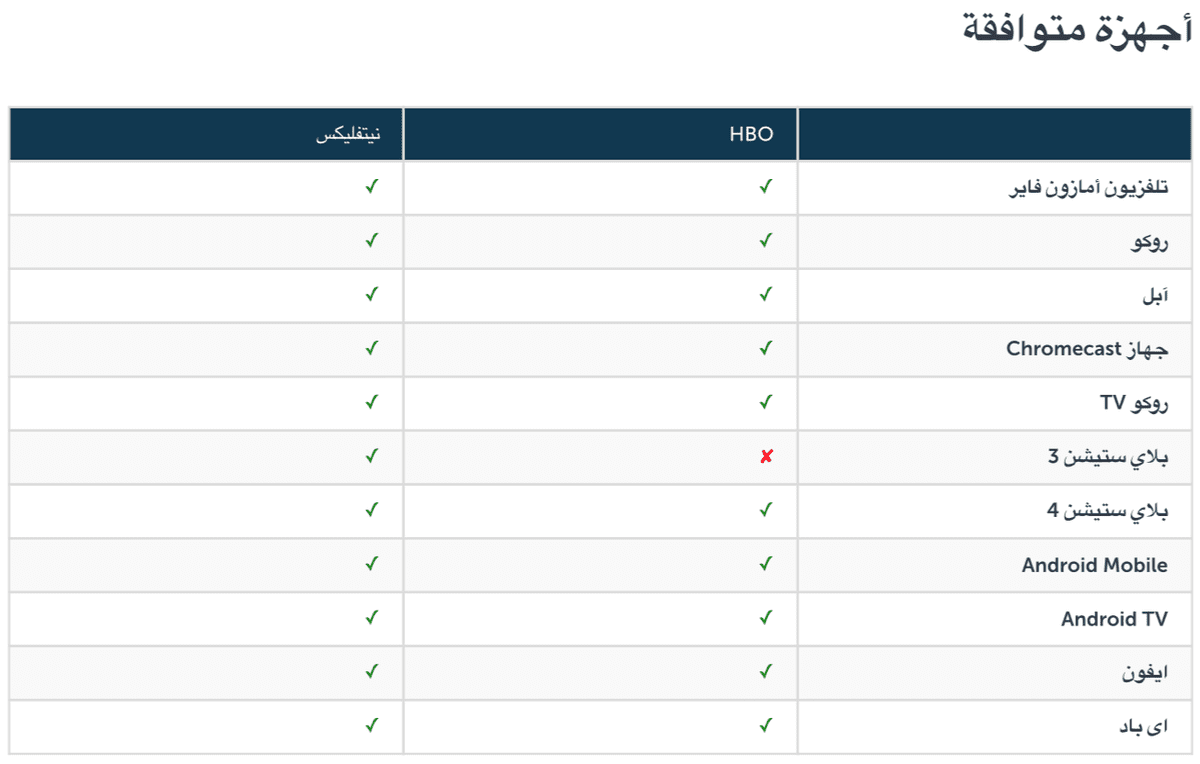This screenshot has height=764, width=1200.
Task: Click the HBO check mark for روكو TV
Action: [x=766, y=402]
